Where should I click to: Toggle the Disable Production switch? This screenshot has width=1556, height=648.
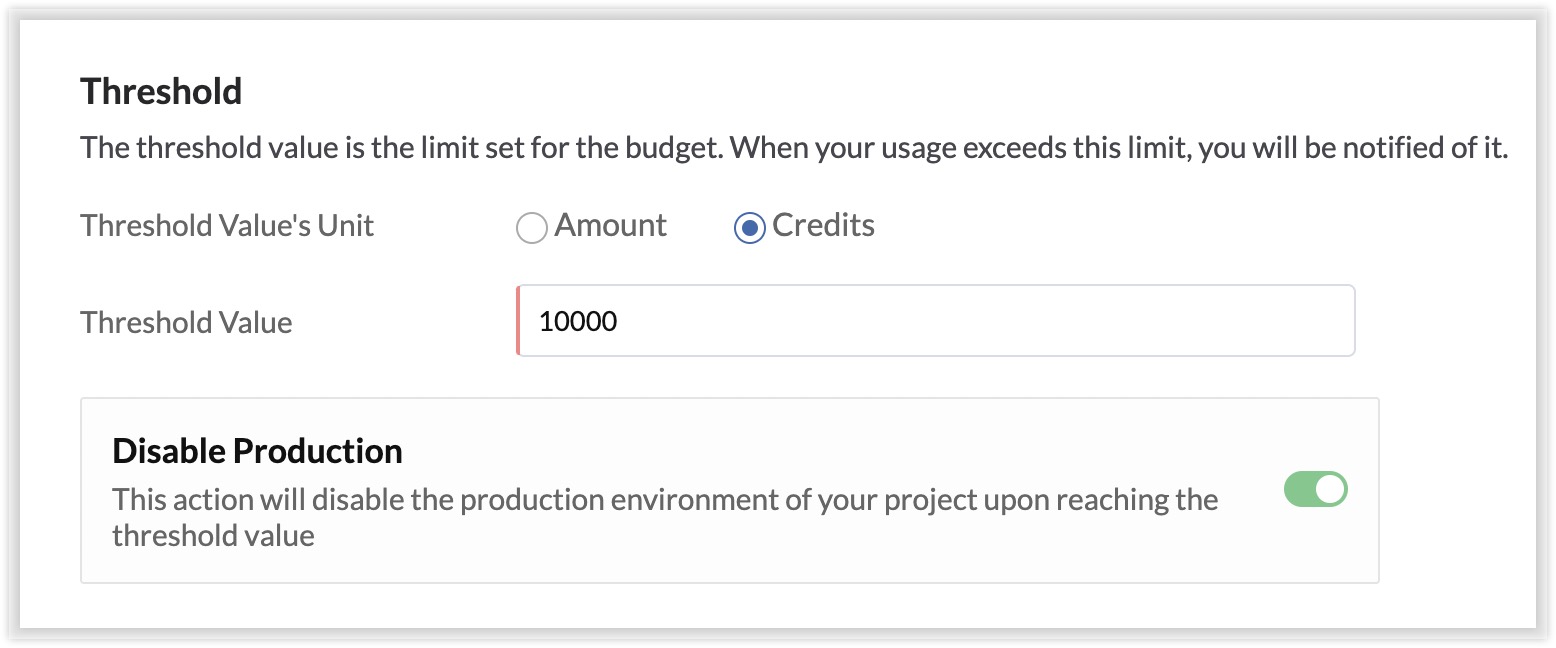click(1315, 490)
